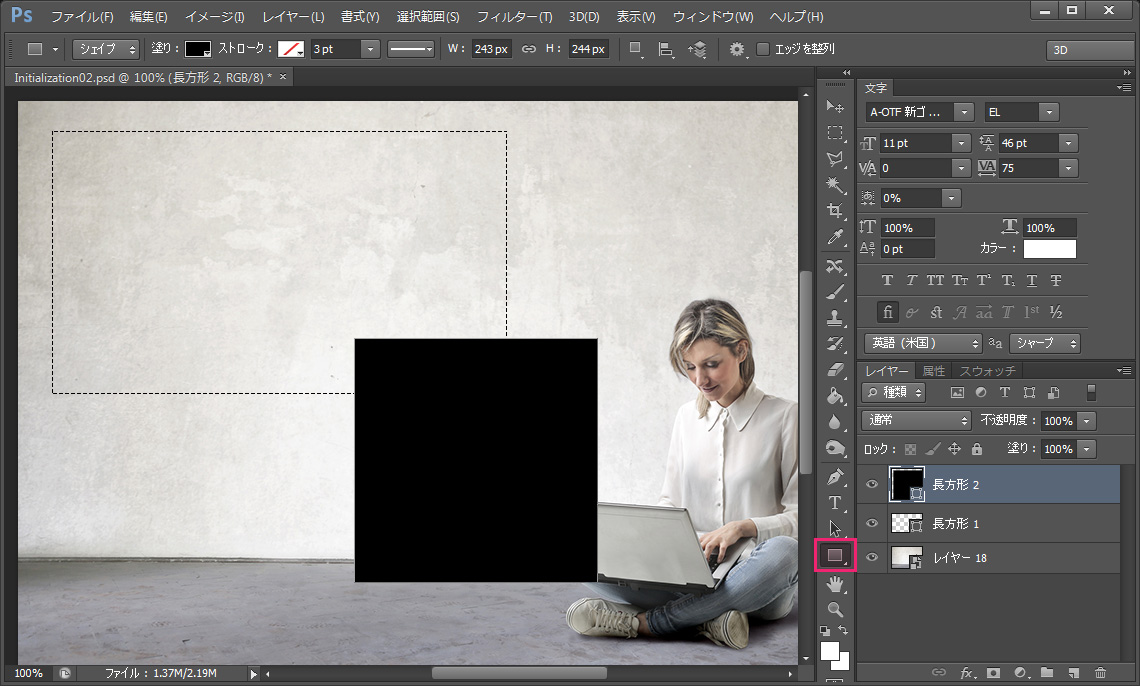Select the 長方形 1 layer thumbnail
1140x686 pixels.
tap(908, 523)
